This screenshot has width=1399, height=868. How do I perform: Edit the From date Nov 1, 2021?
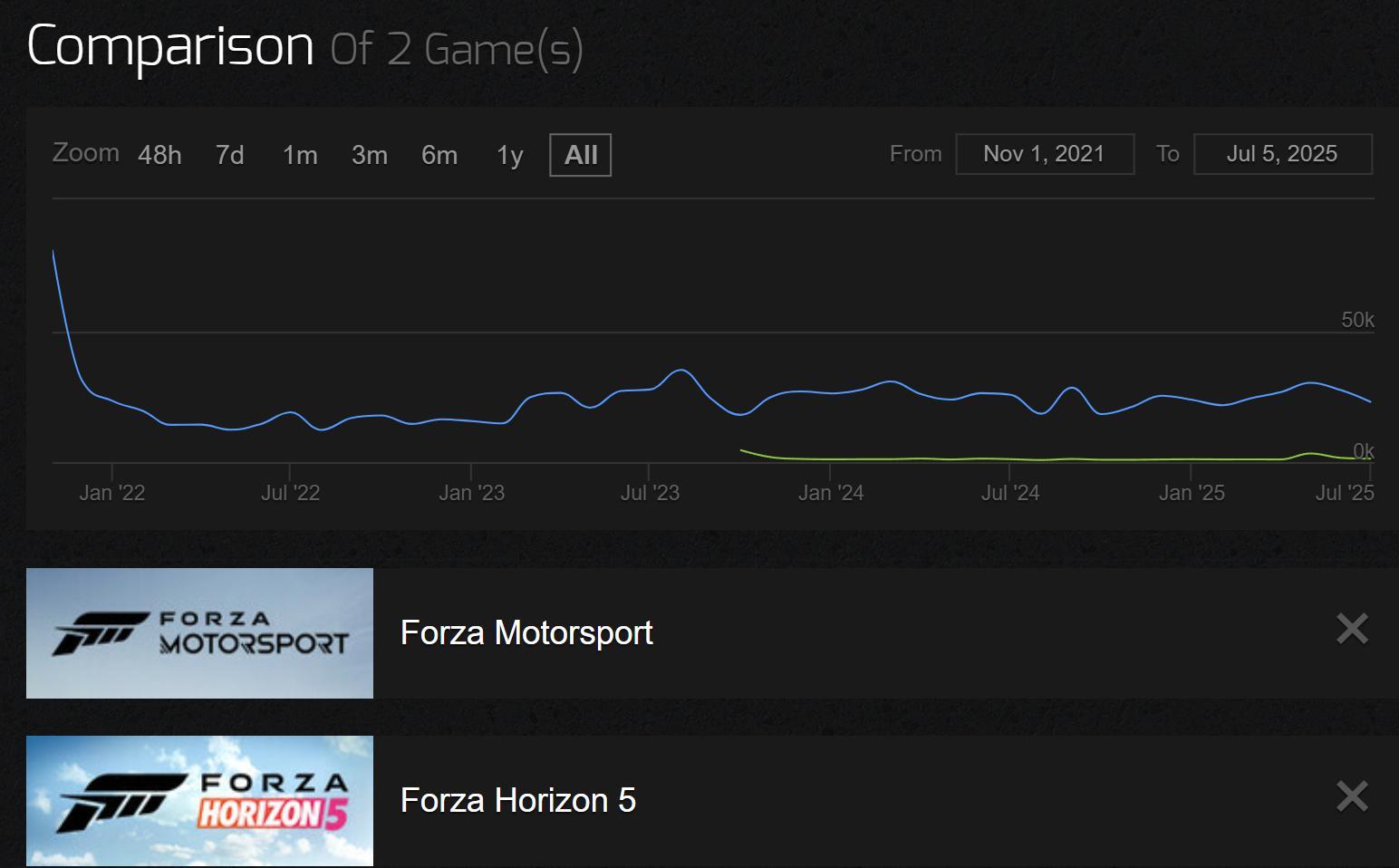[1044, 154]
